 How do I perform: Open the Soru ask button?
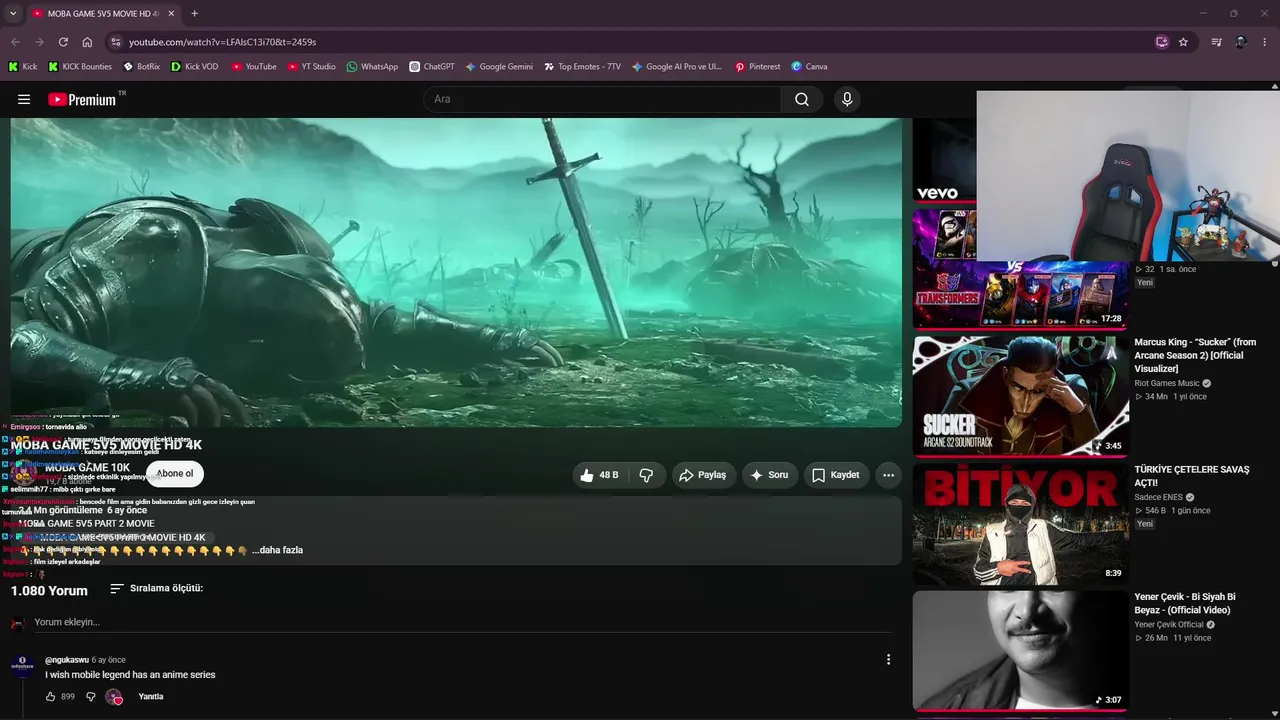point(769,475)
